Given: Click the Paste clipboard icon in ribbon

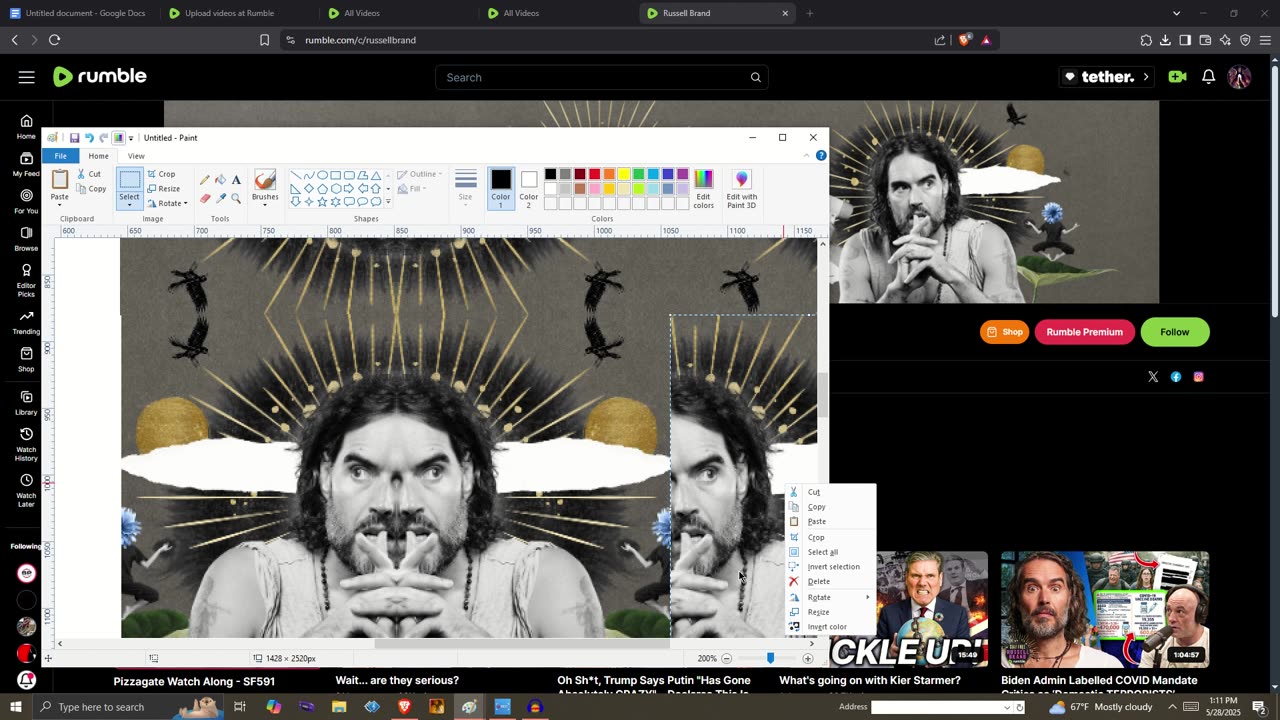Looking at the screenshot, I should (60, 180).
